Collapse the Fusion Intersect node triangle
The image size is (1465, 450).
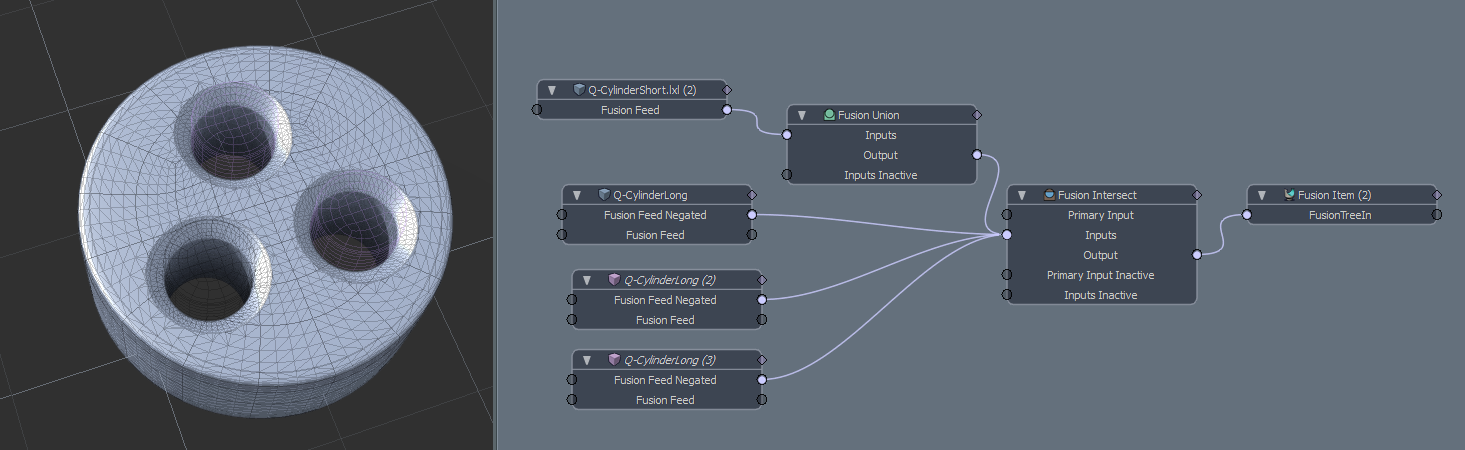tap(1022, 195)
